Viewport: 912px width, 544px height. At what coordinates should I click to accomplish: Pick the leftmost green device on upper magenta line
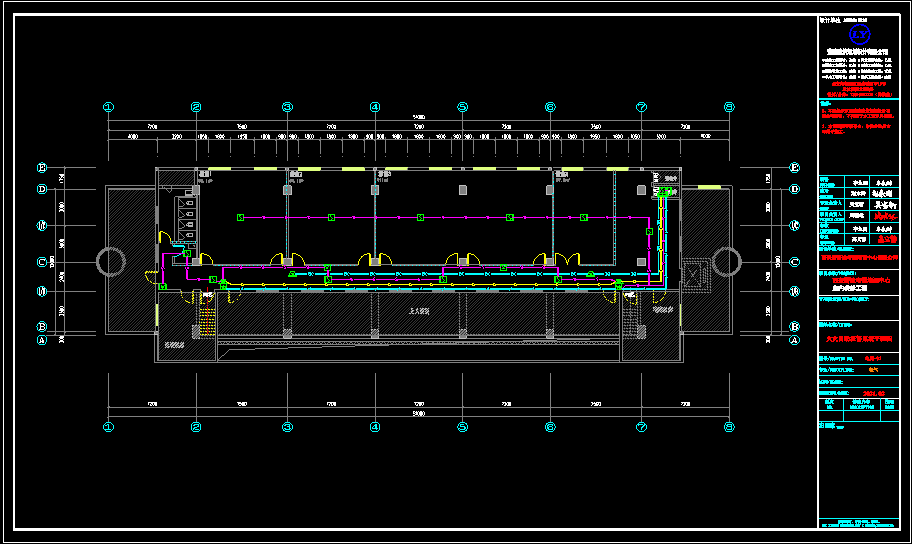[240, 217]
